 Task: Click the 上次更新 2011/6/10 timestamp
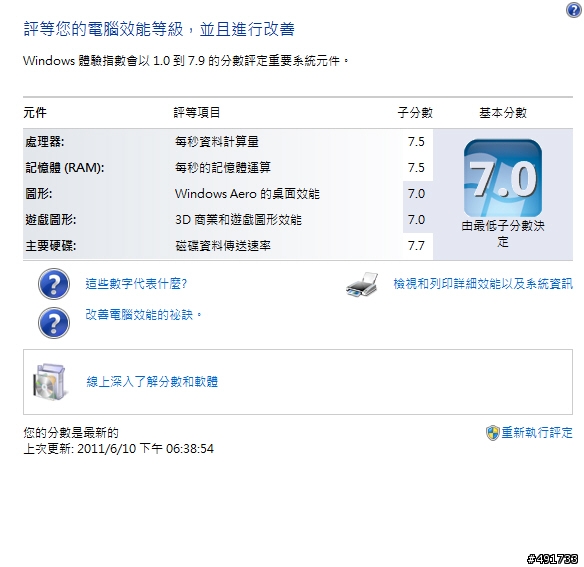coord(118,449)
